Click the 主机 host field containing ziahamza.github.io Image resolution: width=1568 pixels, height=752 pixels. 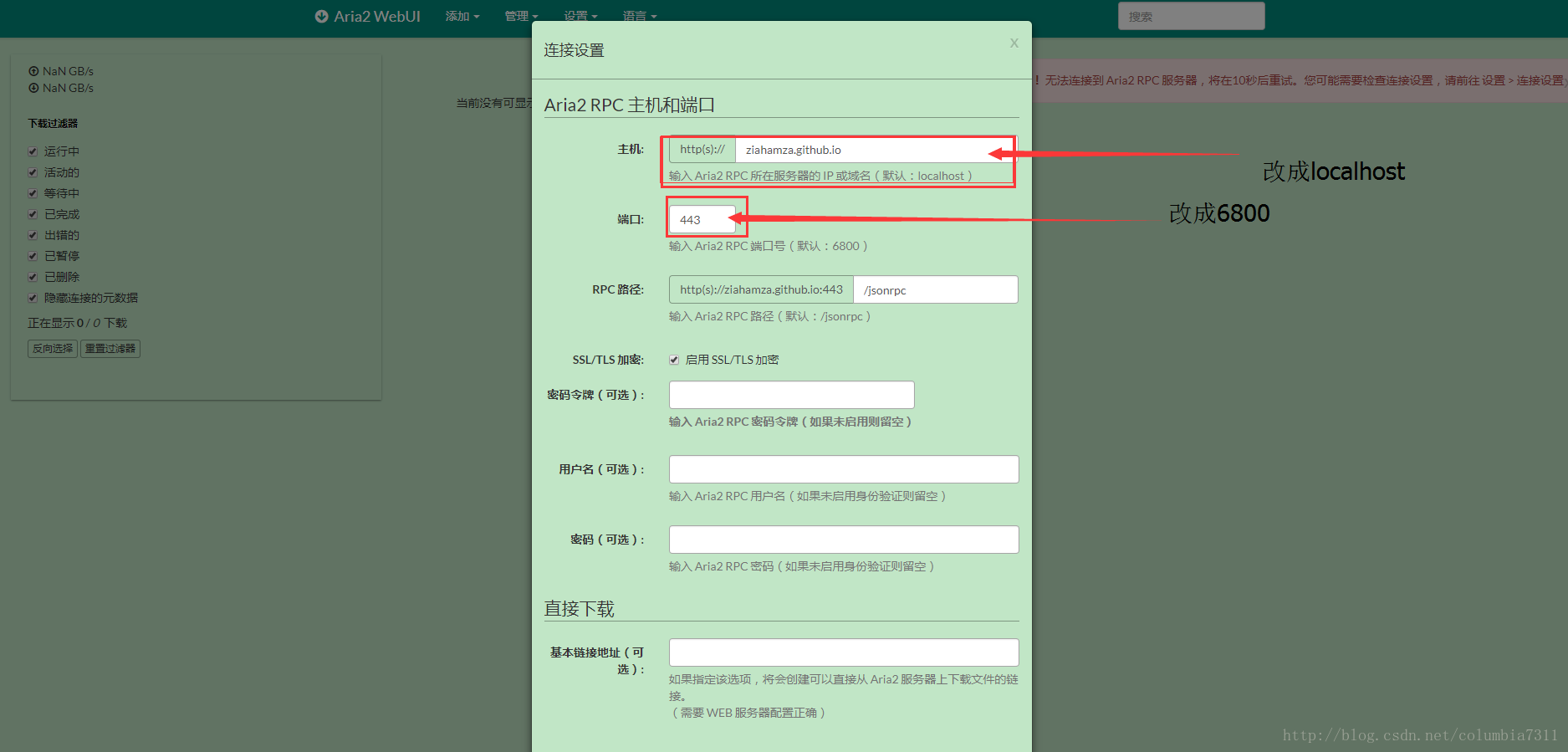pos(876,150)
